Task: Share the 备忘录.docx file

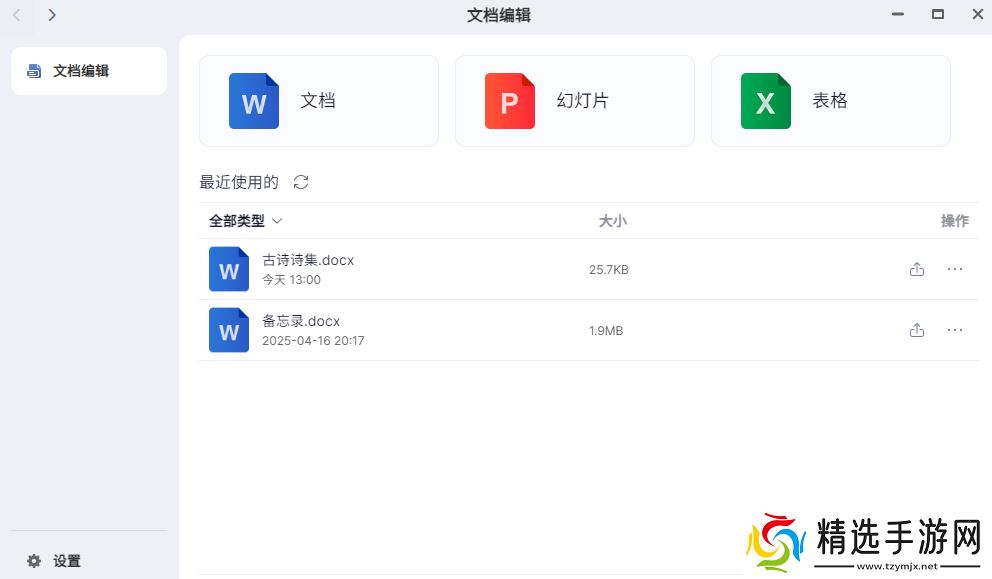Action: (917, 330)
